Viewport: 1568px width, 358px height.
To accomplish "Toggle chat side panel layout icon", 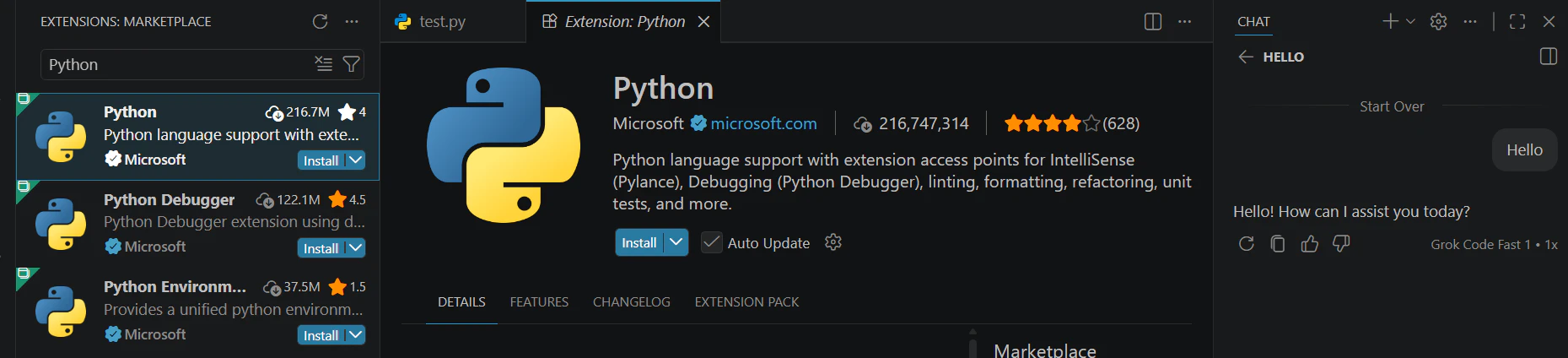I will 1549,57.
